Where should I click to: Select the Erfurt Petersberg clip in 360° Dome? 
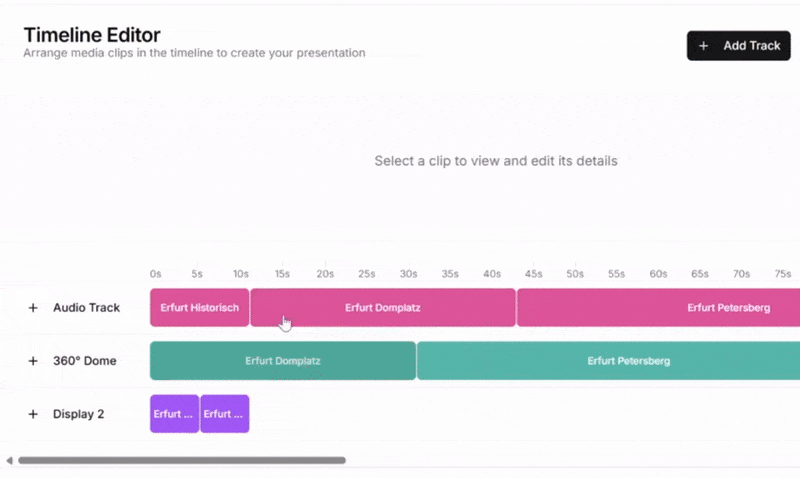(x=608, y=361)
